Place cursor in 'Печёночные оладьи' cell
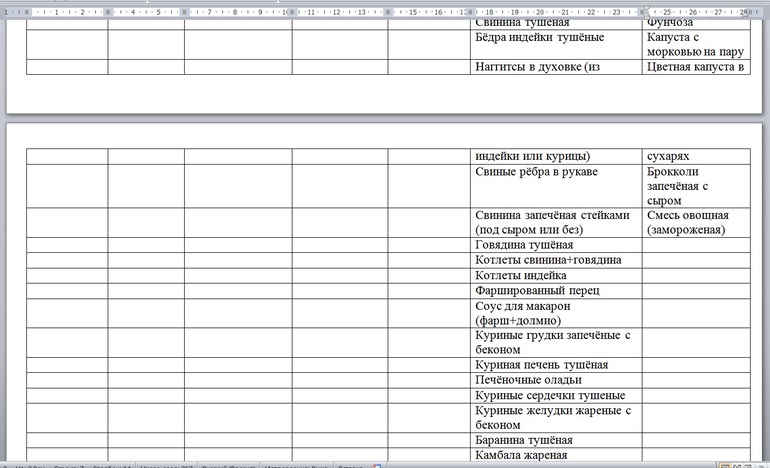Image resolution: width=770 pixels, height=468 pixels. point(528,380)
